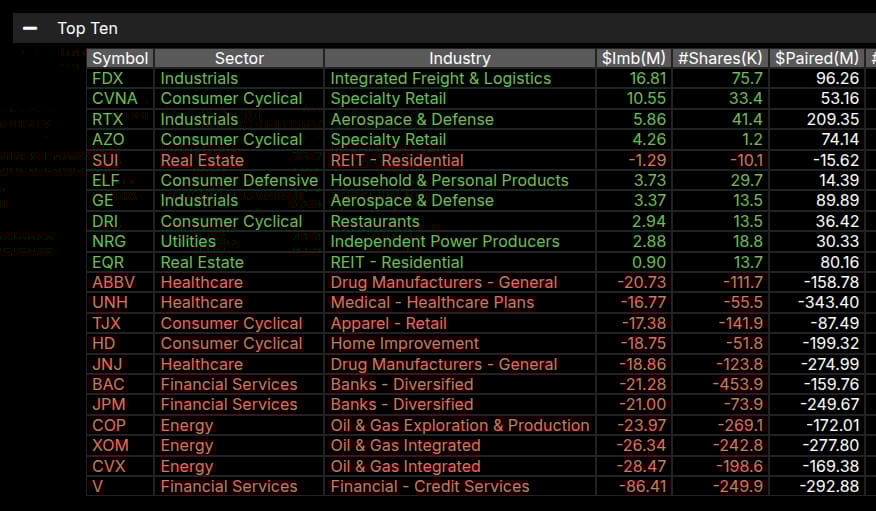The width and height of the screenshot is (876, 511).
Task: Select the ABBV symbol cell
Action: (x=120, y=282)
